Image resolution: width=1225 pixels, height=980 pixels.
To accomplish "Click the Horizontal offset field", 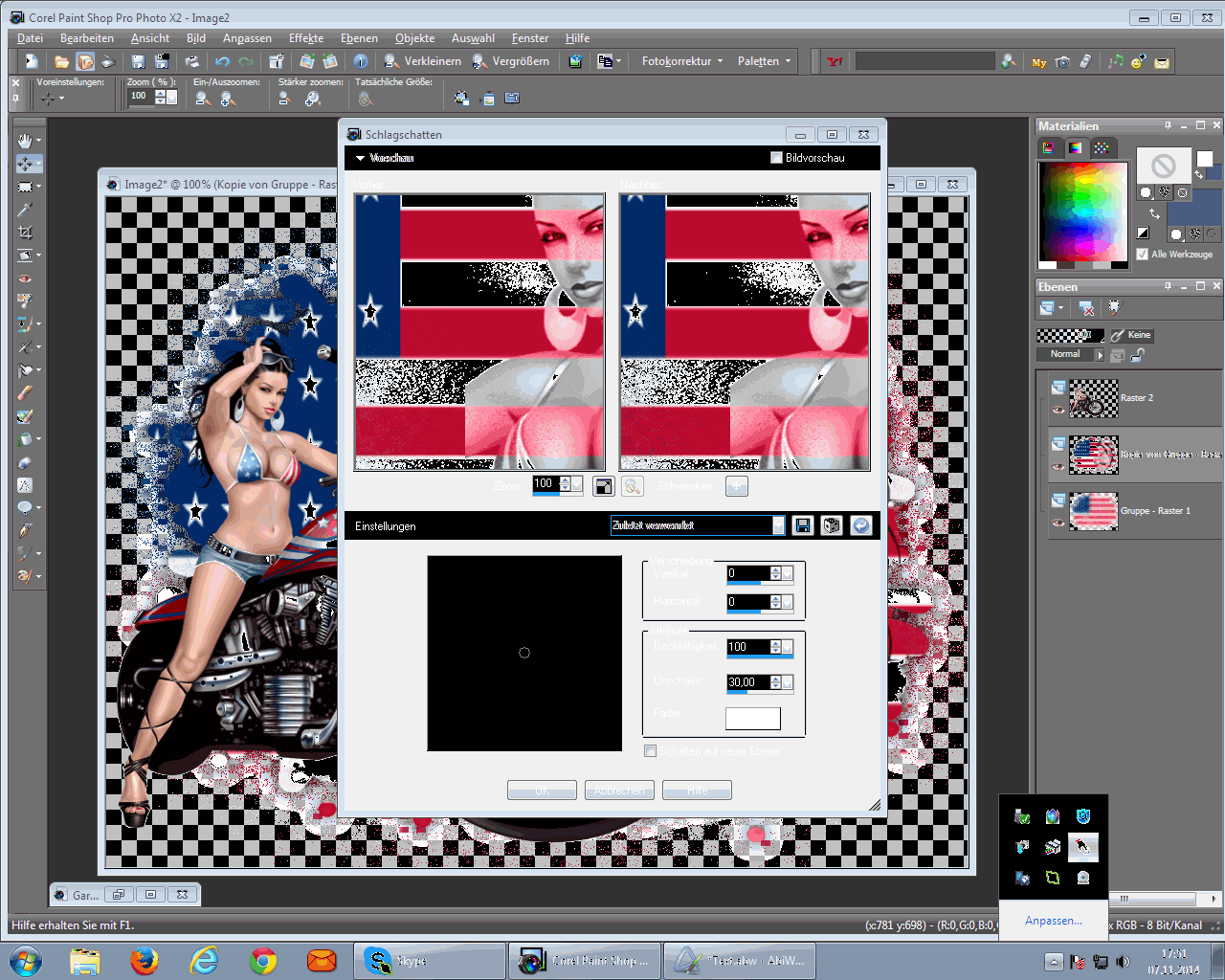I will tap(747, 602).
